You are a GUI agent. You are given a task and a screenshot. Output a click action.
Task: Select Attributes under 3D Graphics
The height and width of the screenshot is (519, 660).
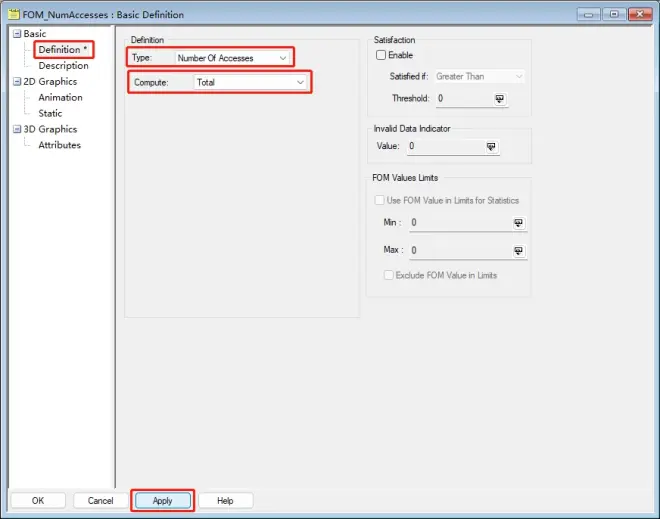tap(59, 145)
